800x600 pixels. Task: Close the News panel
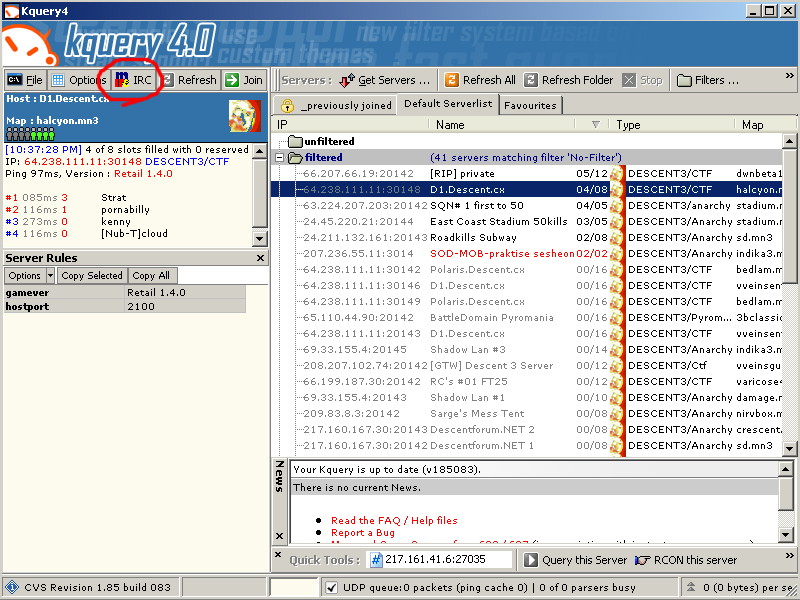[279, 536]
